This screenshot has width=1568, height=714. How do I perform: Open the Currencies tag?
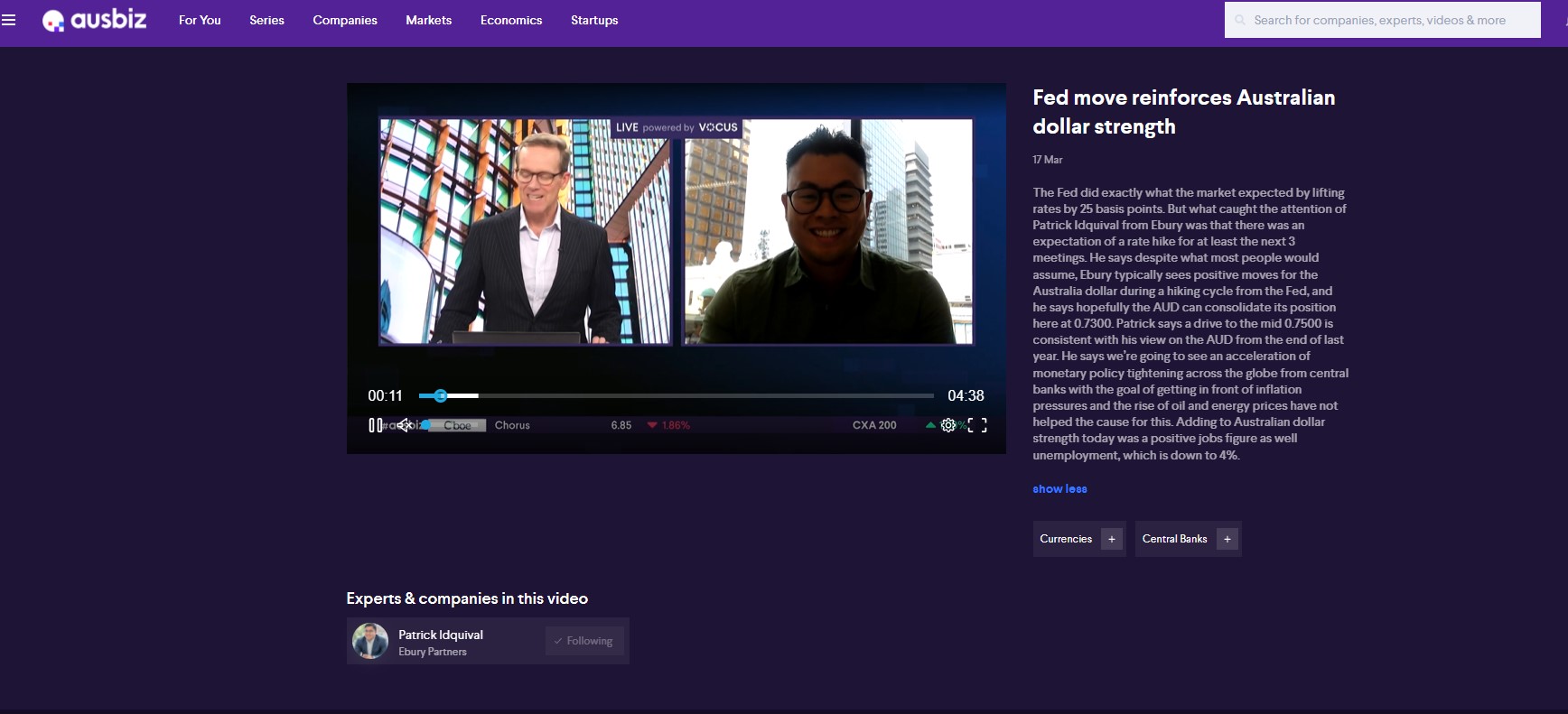(x=1066, y=539)
